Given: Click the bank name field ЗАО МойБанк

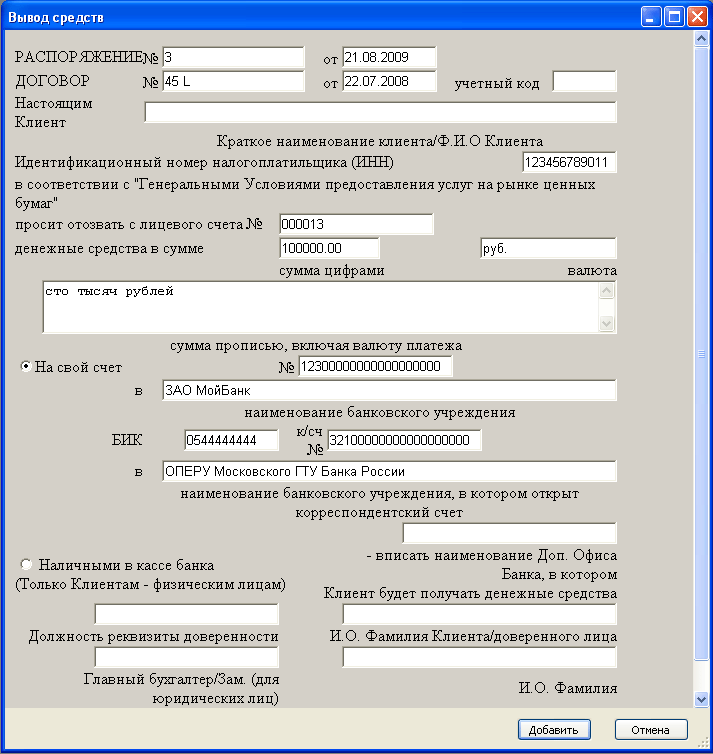Looking at the screenshot, I should [x=389, y=390].
